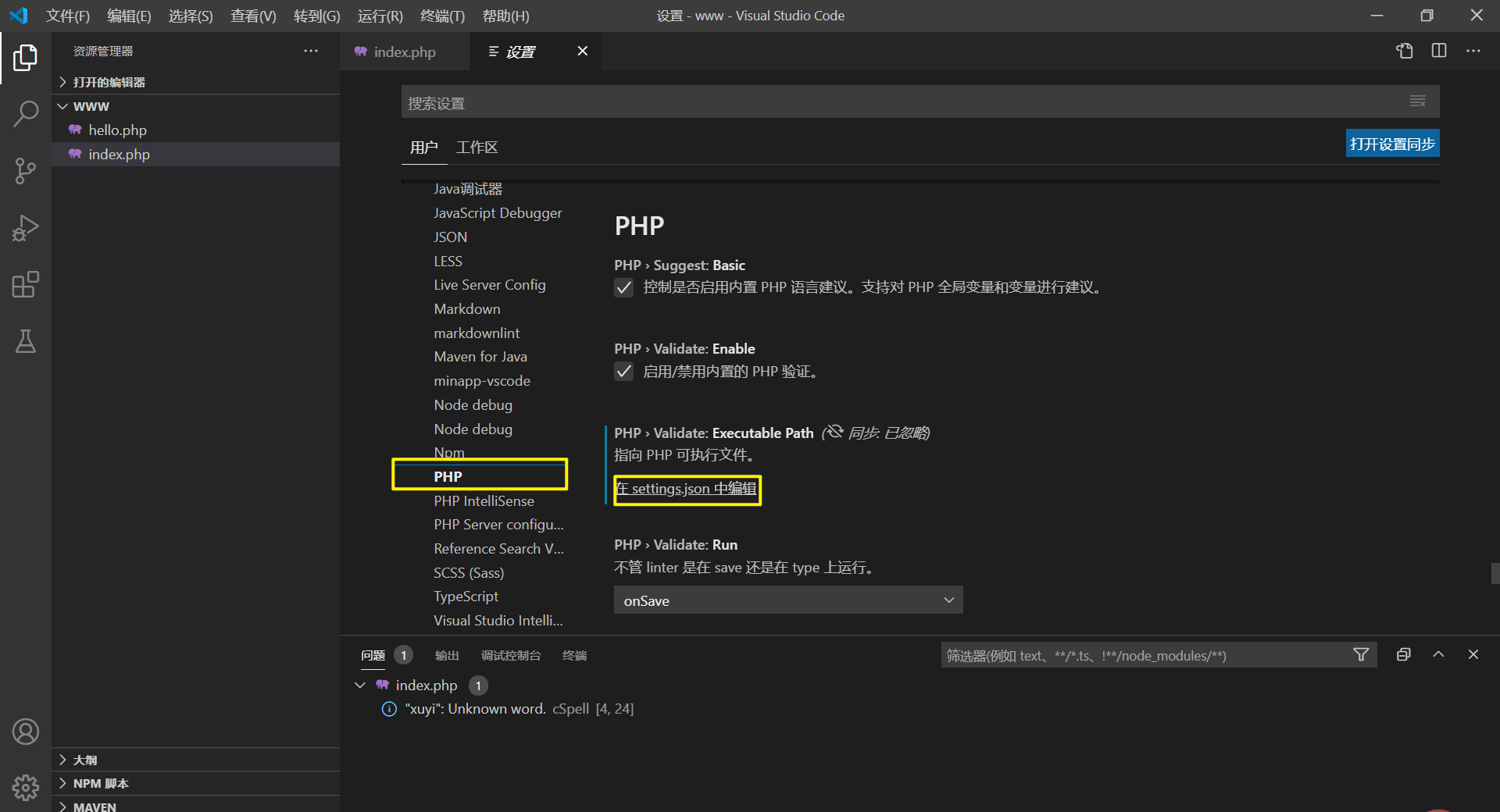This screenshot has width=1500, height=812.
Task: Open the Source Control view
Action: [x=25, y=171]
